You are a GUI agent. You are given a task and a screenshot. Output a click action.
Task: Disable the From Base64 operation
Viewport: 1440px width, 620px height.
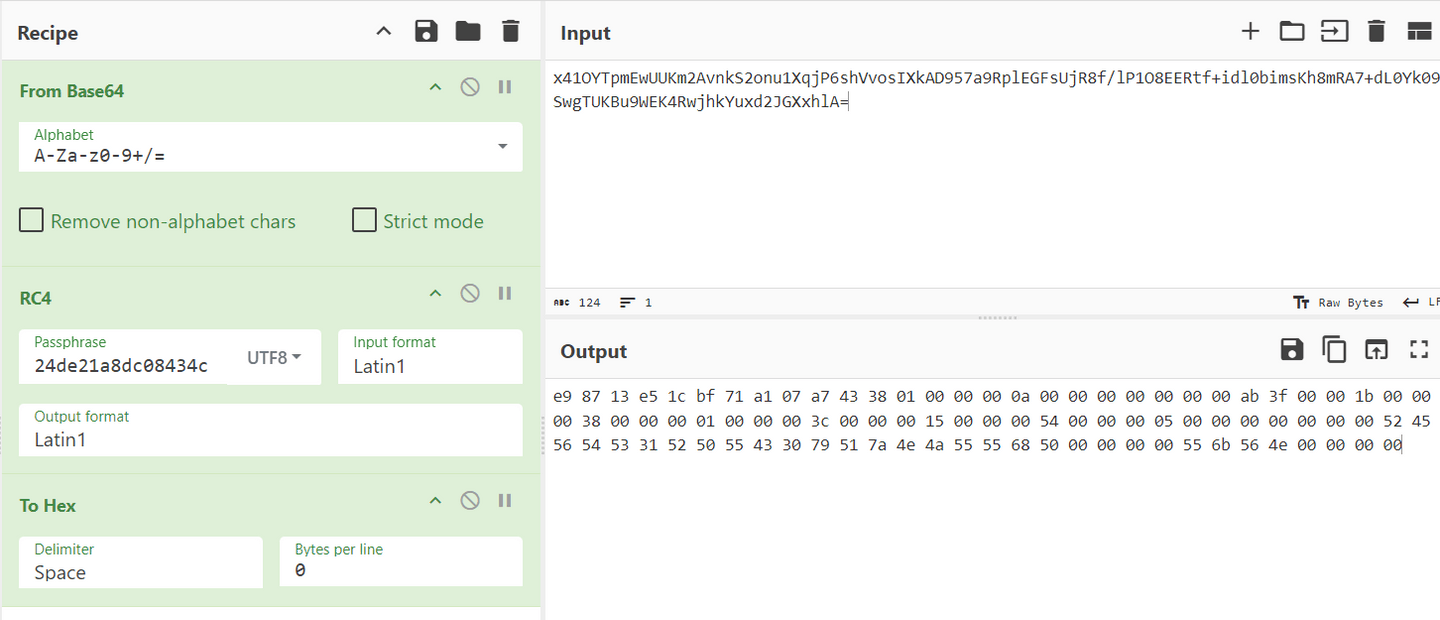pyautogui.click(x=470, y=88)
